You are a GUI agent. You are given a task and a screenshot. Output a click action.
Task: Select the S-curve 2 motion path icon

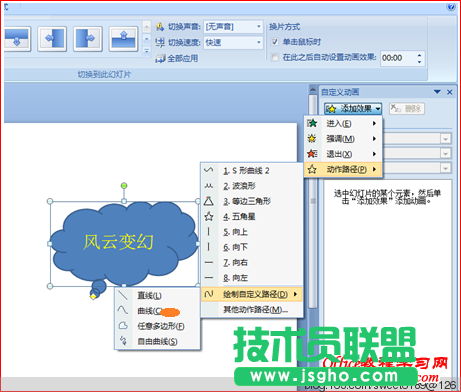[208, 170]
